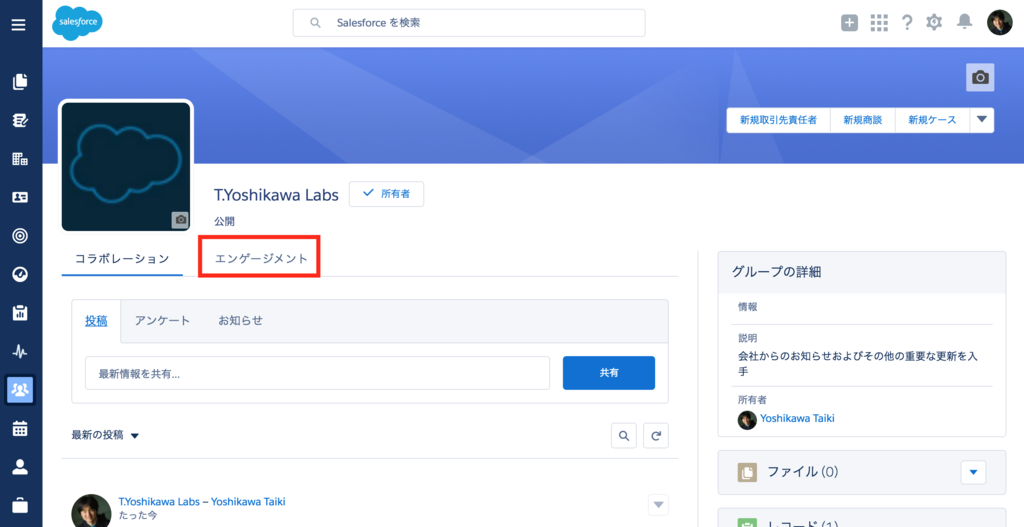Select the 投稿 publisher tab
The height and width of the screenshot is (527, 1024).
point(96,321)
